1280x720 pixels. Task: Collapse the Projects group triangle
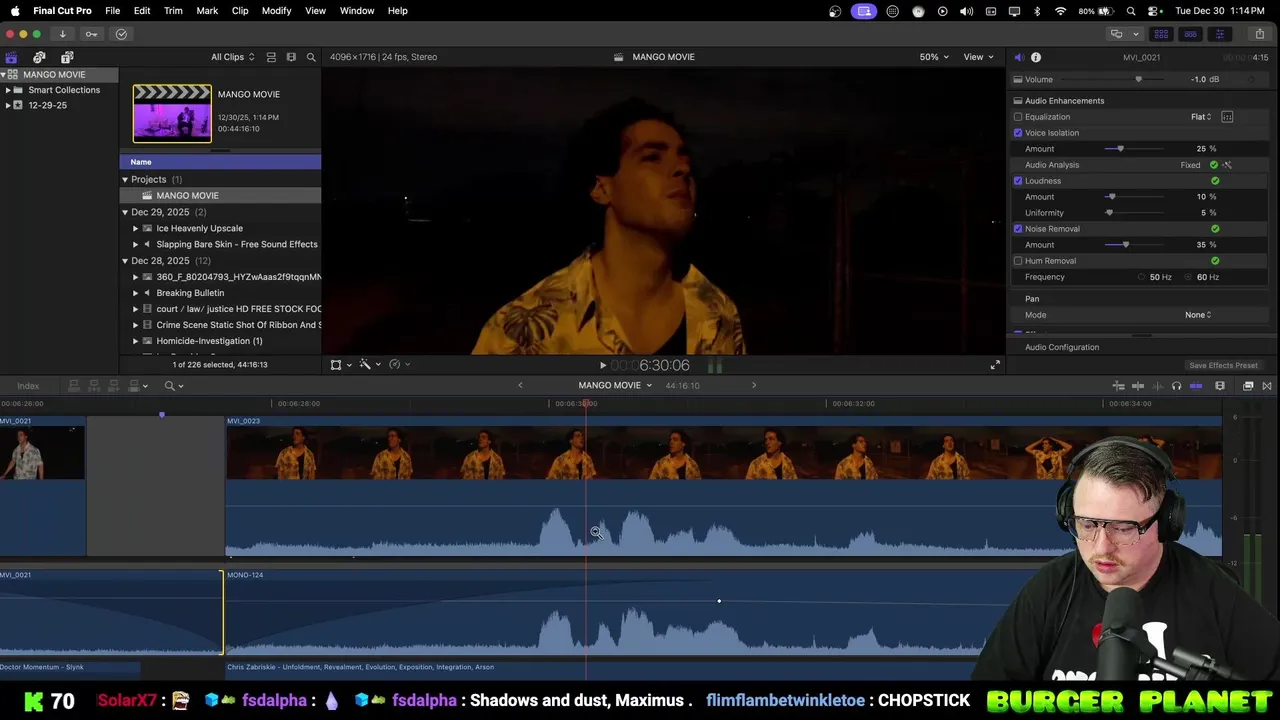coord(125,180)
